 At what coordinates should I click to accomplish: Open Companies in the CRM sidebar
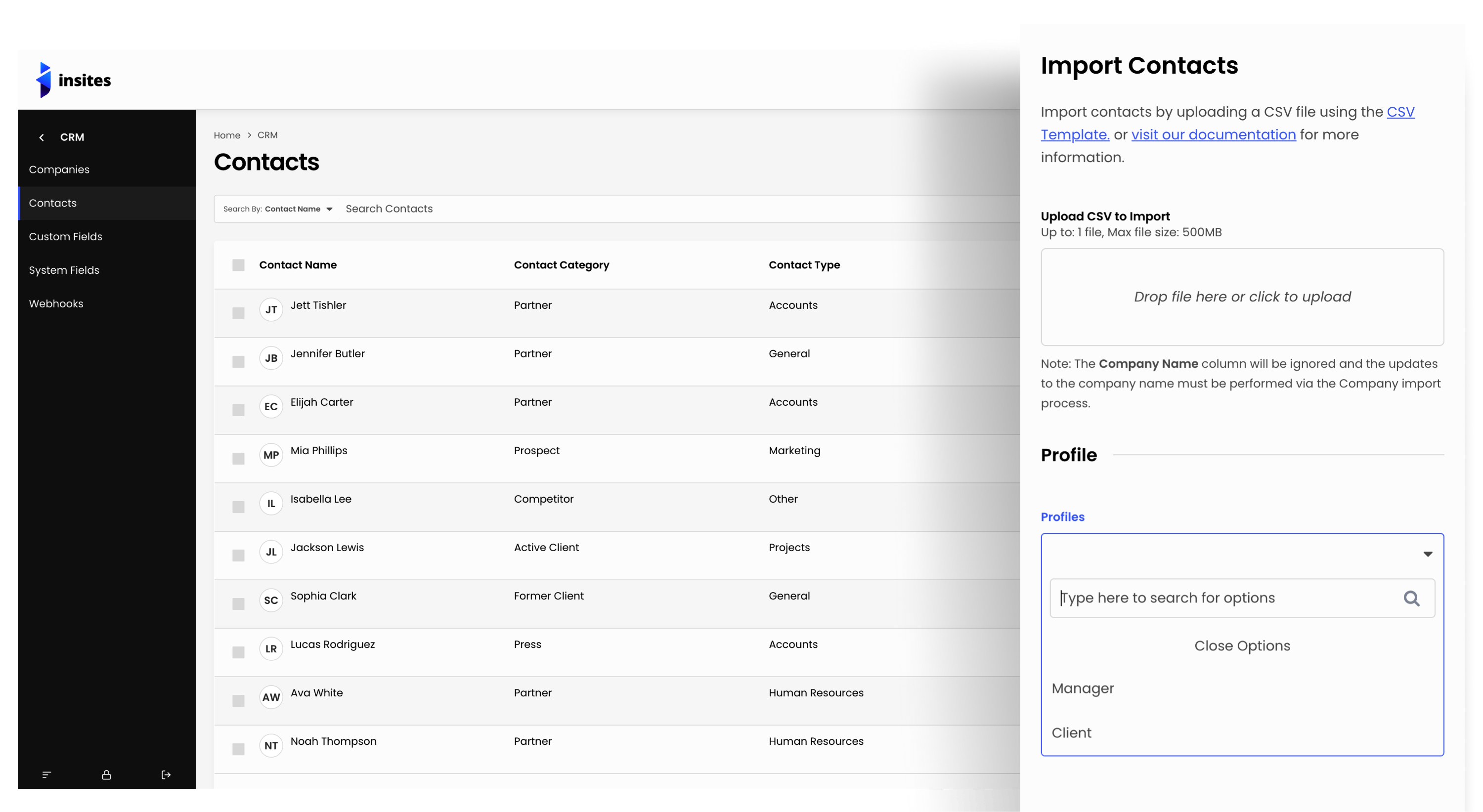click(x=59, y=170)
